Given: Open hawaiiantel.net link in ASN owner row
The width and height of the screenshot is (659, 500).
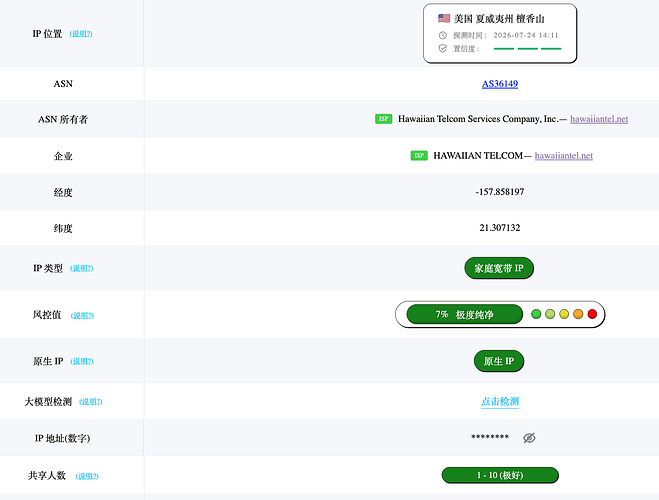Looking at the screenshot, I should [599, 119].
